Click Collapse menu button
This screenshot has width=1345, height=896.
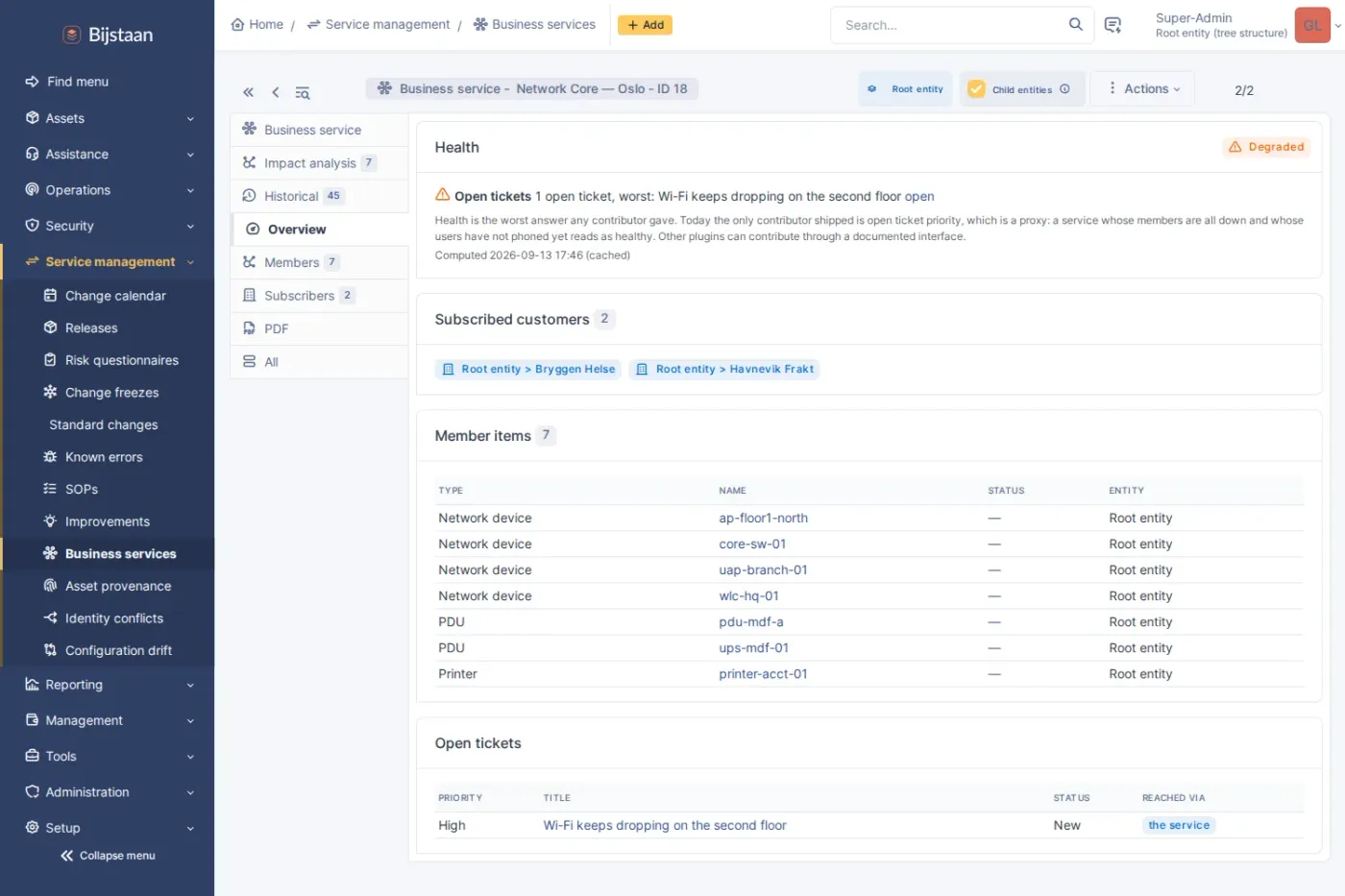107,856
